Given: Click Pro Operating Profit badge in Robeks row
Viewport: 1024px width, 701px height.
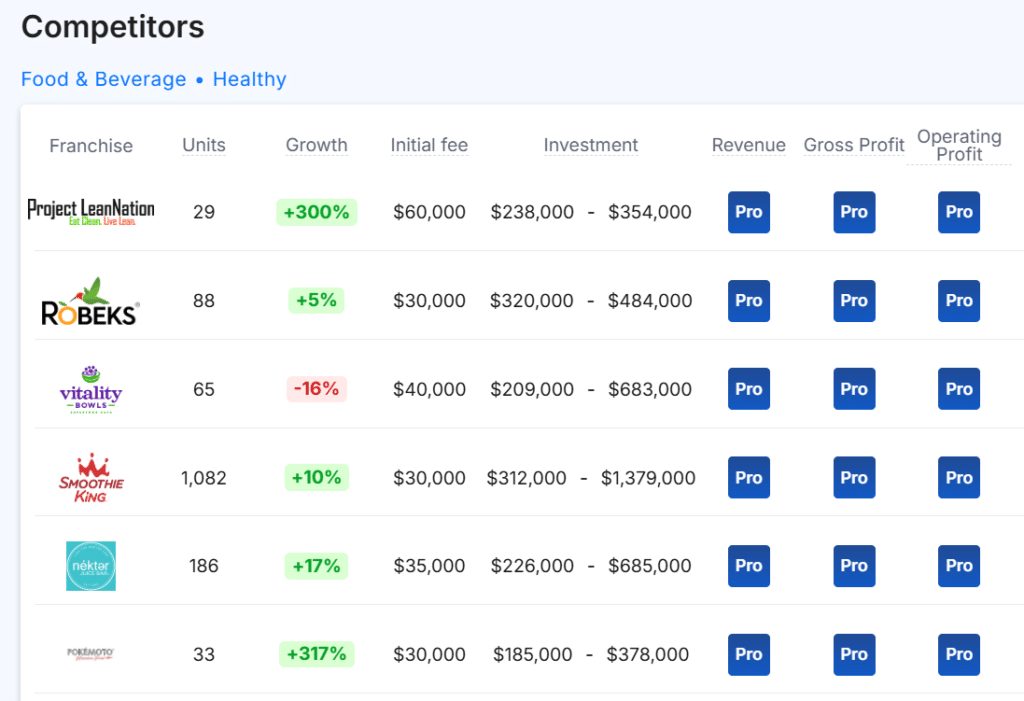Looking at the screenshot, I should tap(959, 301).
